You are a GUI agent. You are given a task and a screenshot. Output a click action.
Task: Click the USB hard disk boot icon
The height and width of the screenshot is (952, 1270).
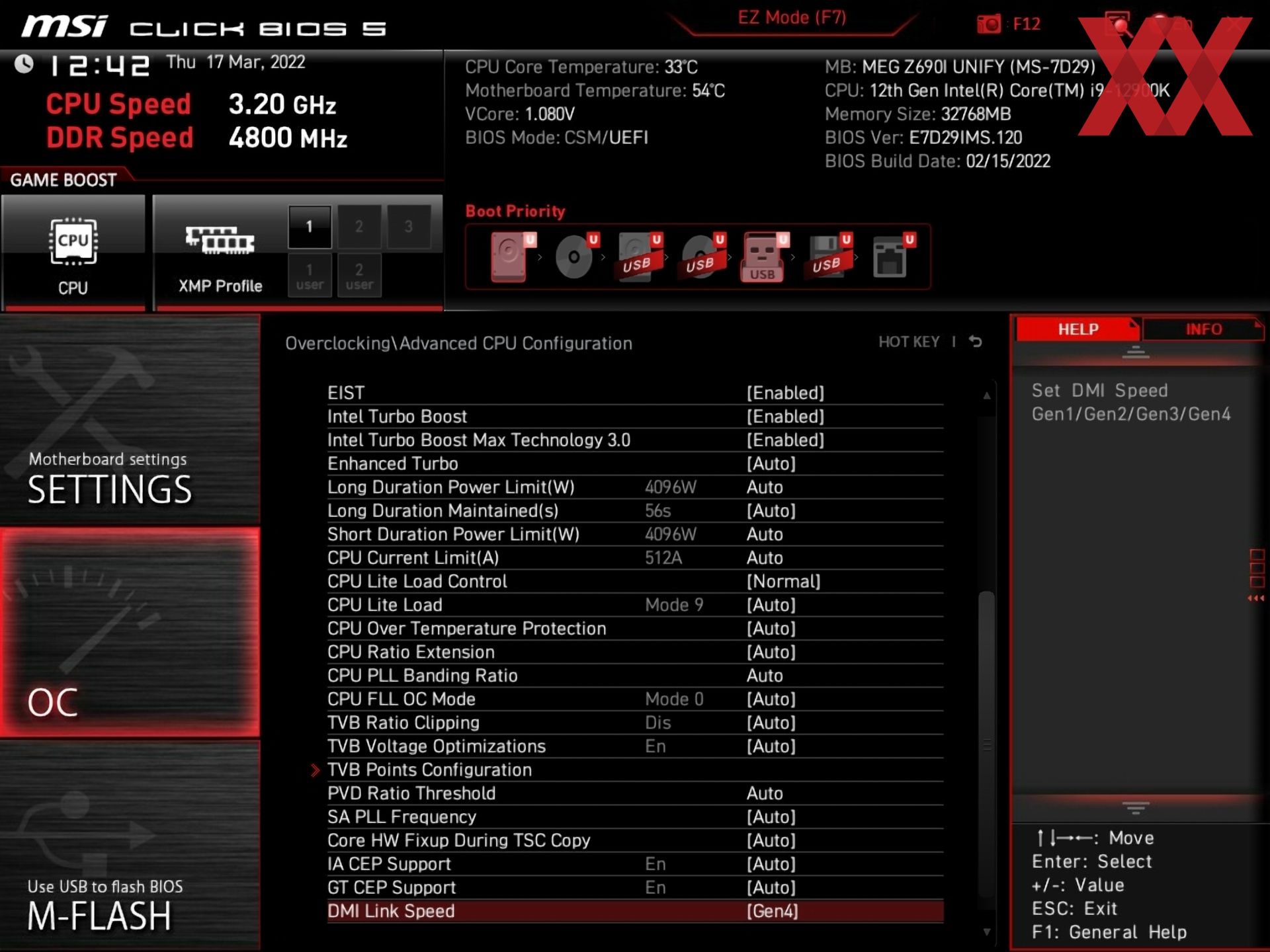tap(640, 257)
